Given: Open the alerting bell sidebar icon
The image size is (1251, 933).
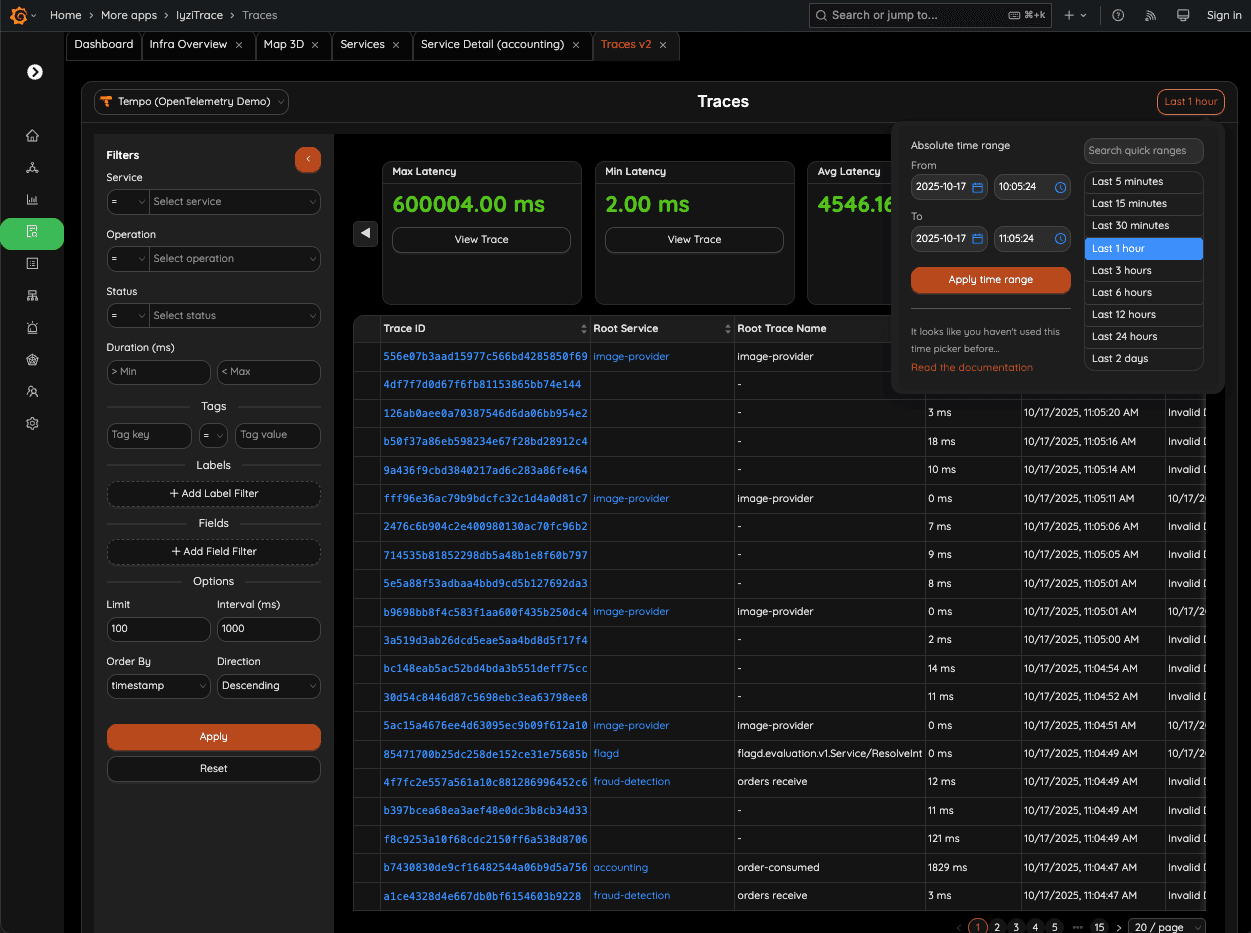Looking at the screenshot, I should pyautogui.click(x=32, y=328).
